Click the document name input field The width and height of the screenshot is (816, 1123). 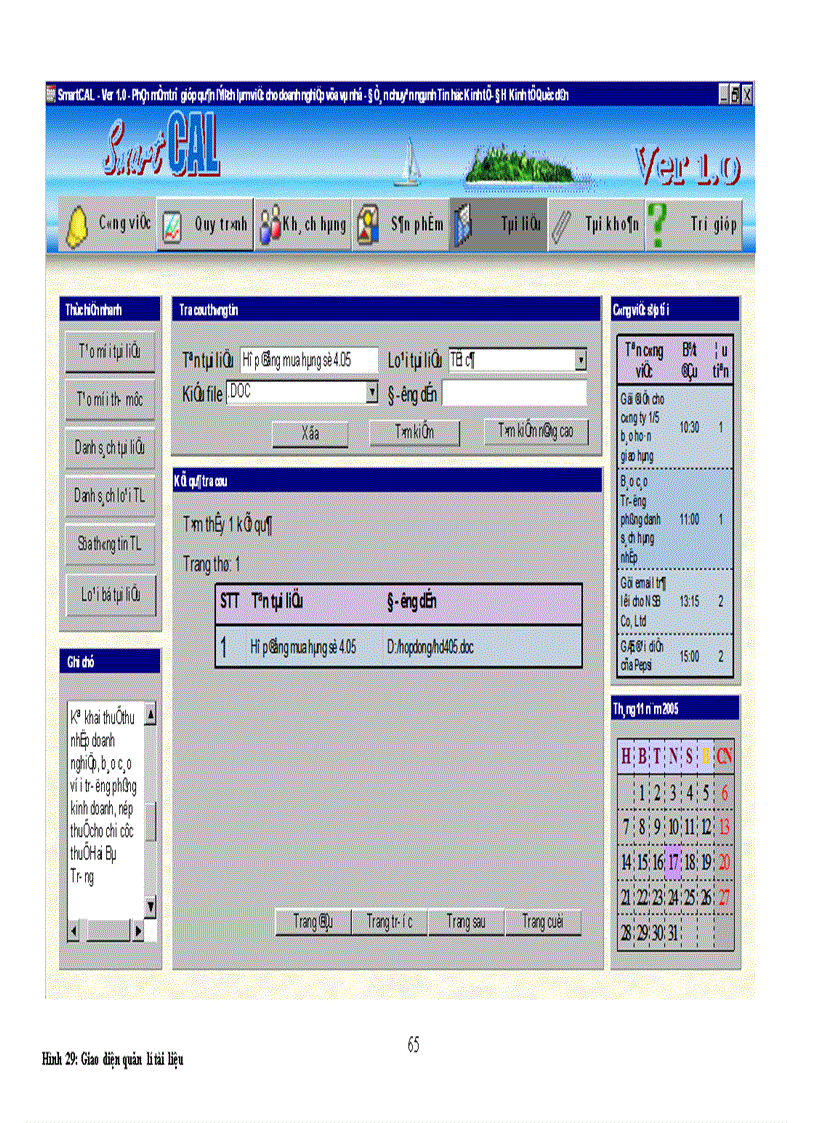click(308, 360)
